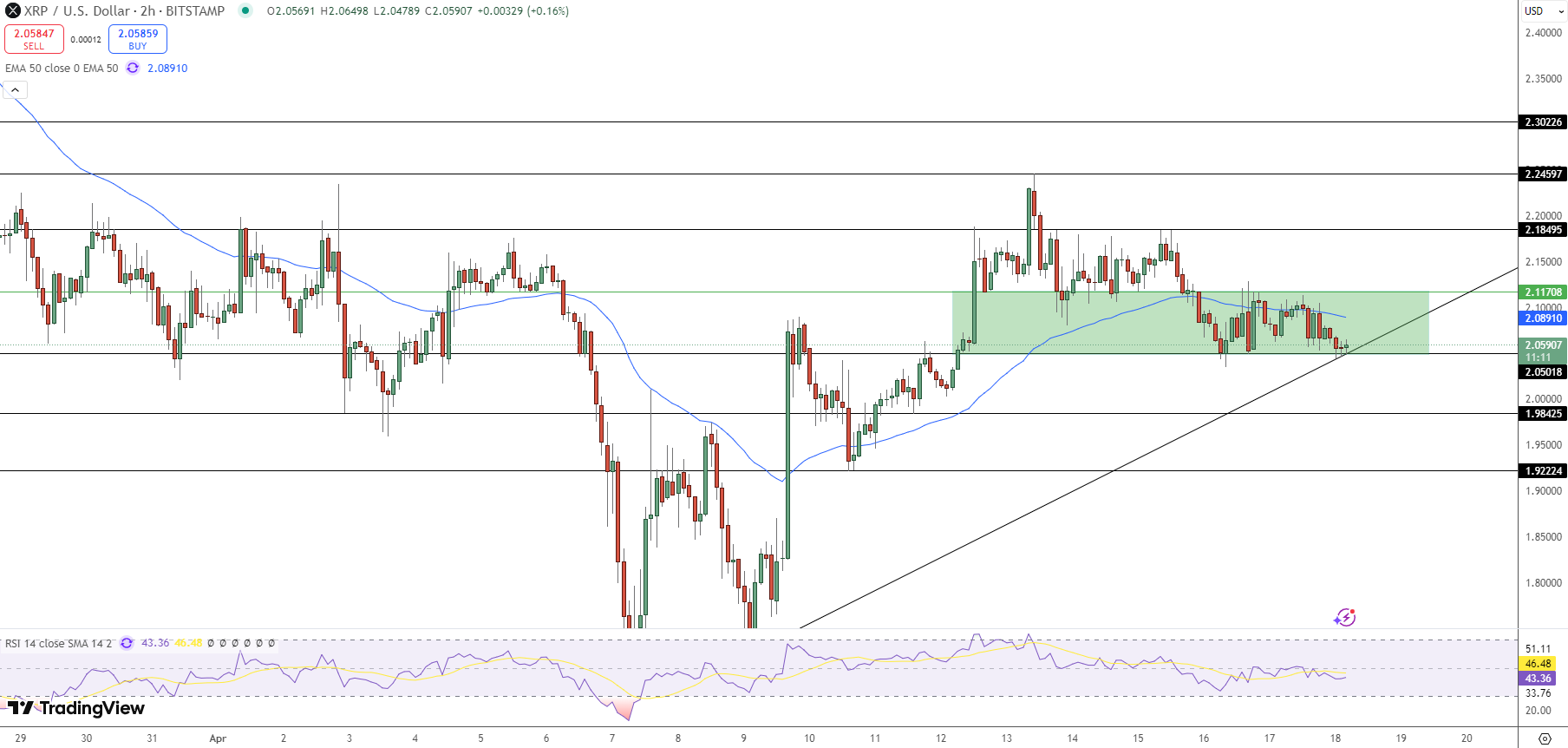Select the green shaded rectangle drawing
This screenshot has height=748, width=1568.
point(1190,323)
